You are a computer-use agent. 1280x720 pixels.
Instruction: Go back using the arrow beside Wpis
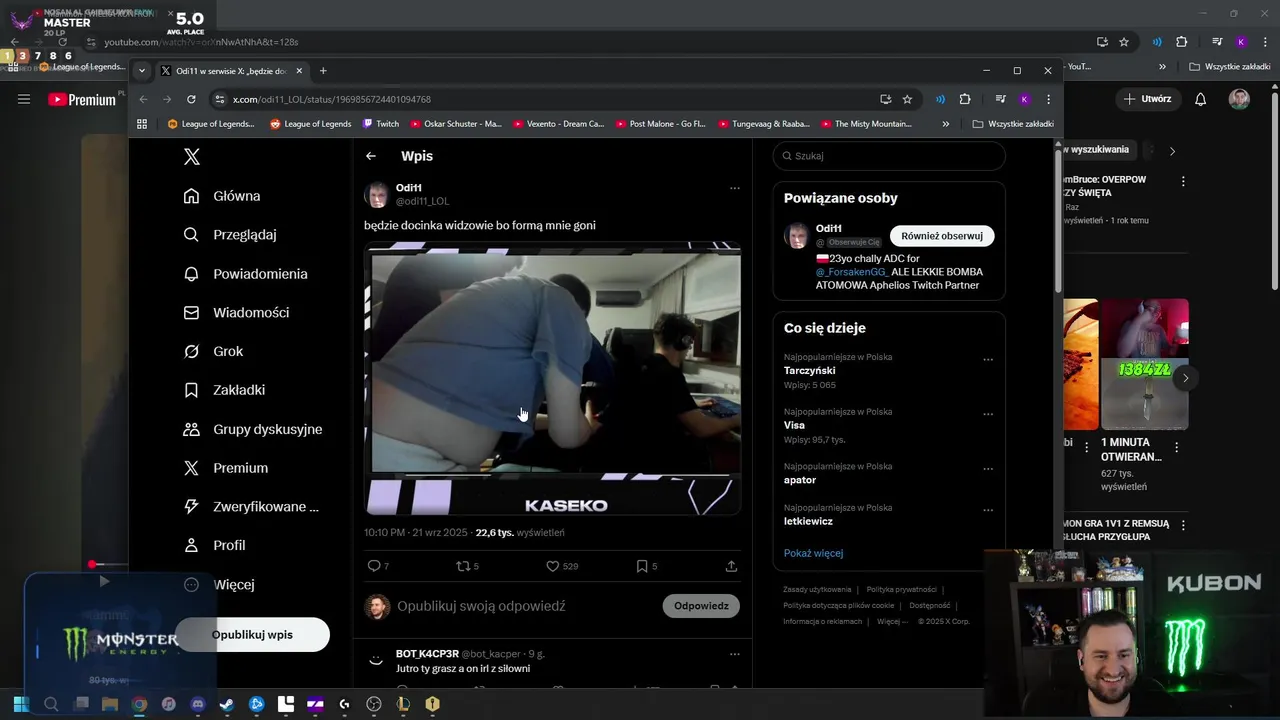tap(371, 156)
